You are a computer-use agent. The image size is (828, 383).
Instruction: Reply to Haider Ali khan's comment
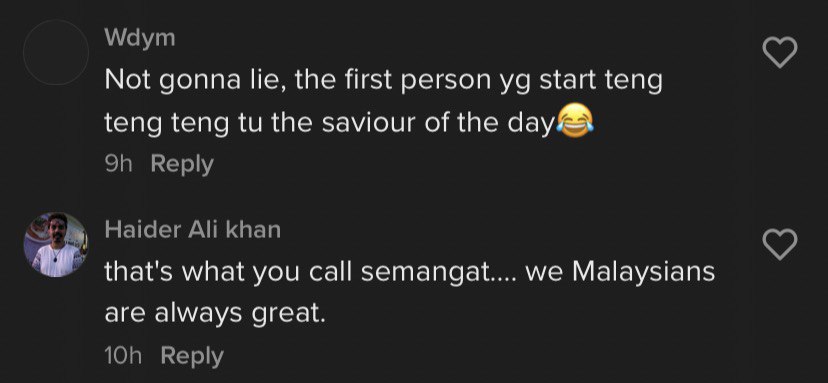(192, 356)
